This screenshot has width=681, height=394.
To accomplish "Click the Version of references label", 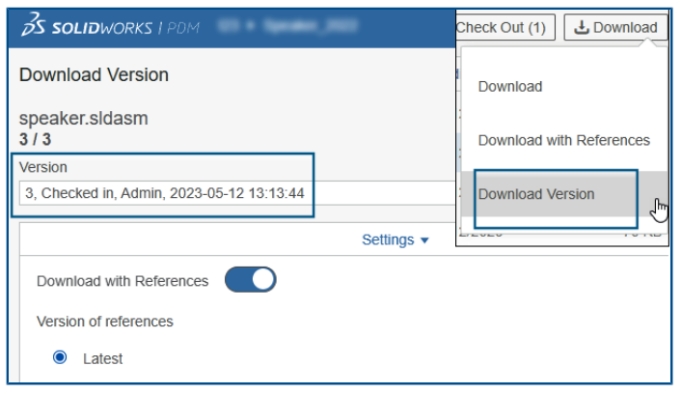I will (x=105, y=321).
